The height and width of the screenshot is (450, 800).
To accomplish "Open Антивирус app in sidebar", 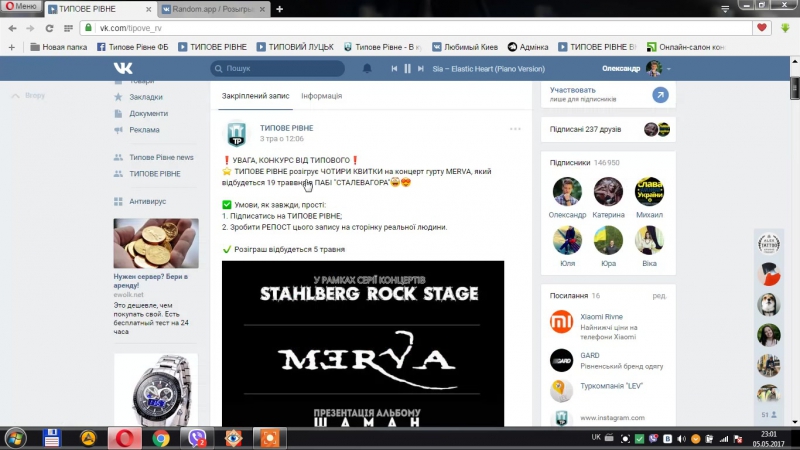I will coord(147,201).
